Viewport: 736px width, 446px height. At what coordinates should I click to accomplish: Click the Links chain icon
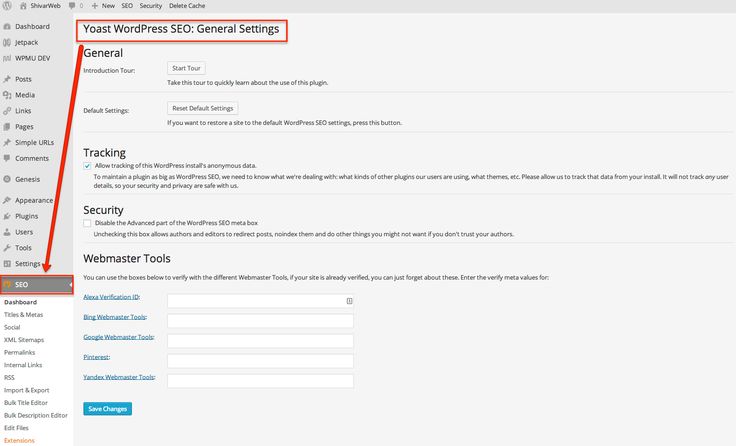(7, 111)
